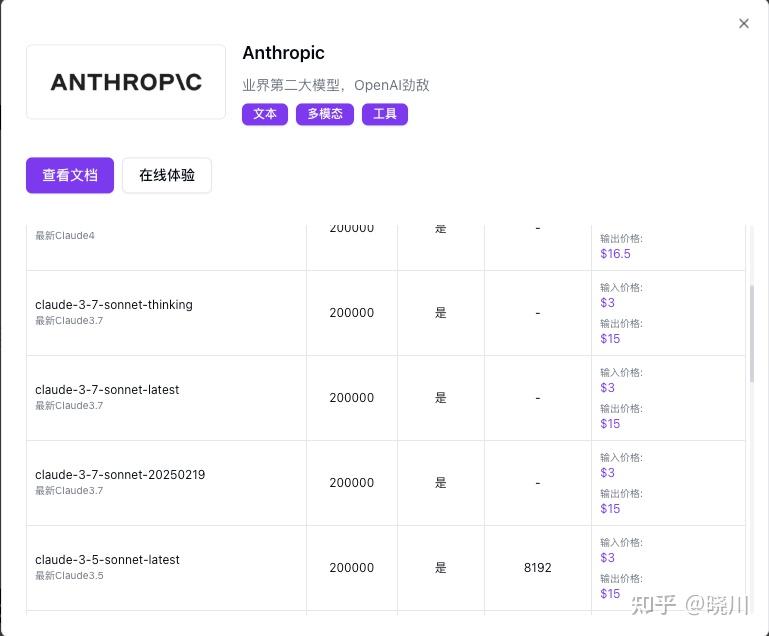The height and width of the screenshot is (636, 769).
Task: Click 最新Claude3.7 under claude-3-7-sonnet-latest
Action: coord(69,406)
